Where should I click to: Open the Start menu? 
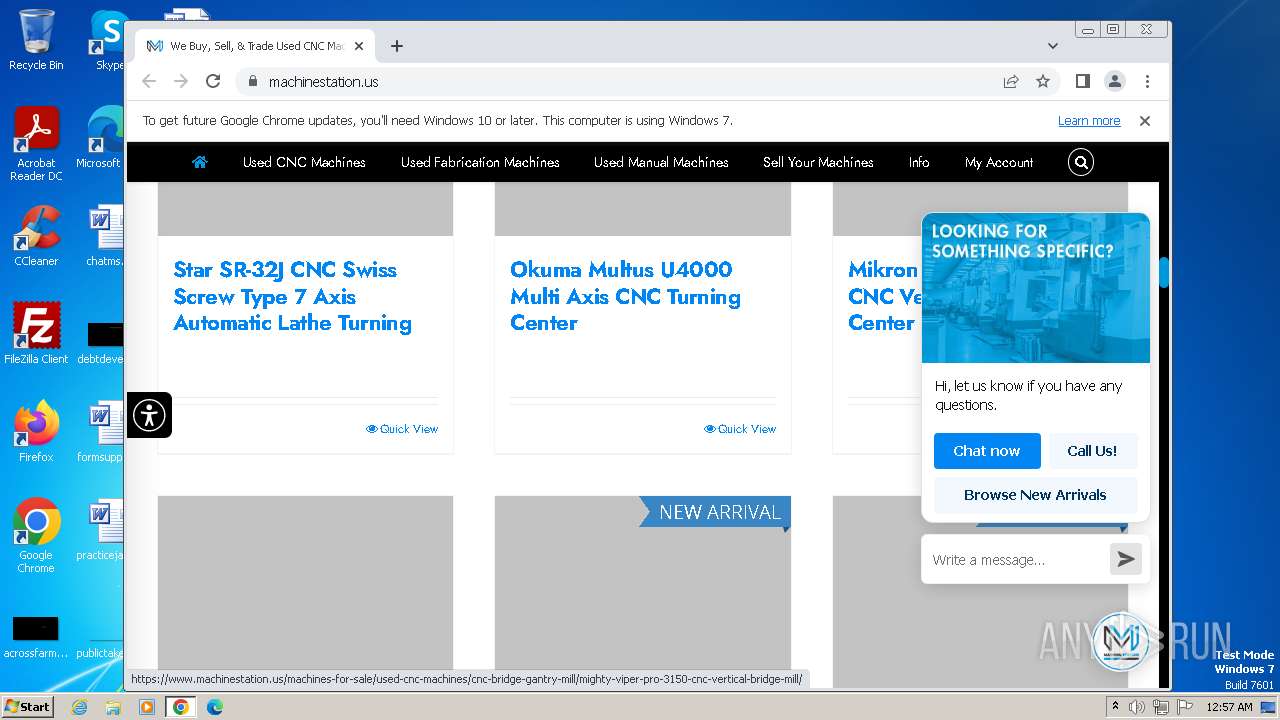[x=28, y=706]
